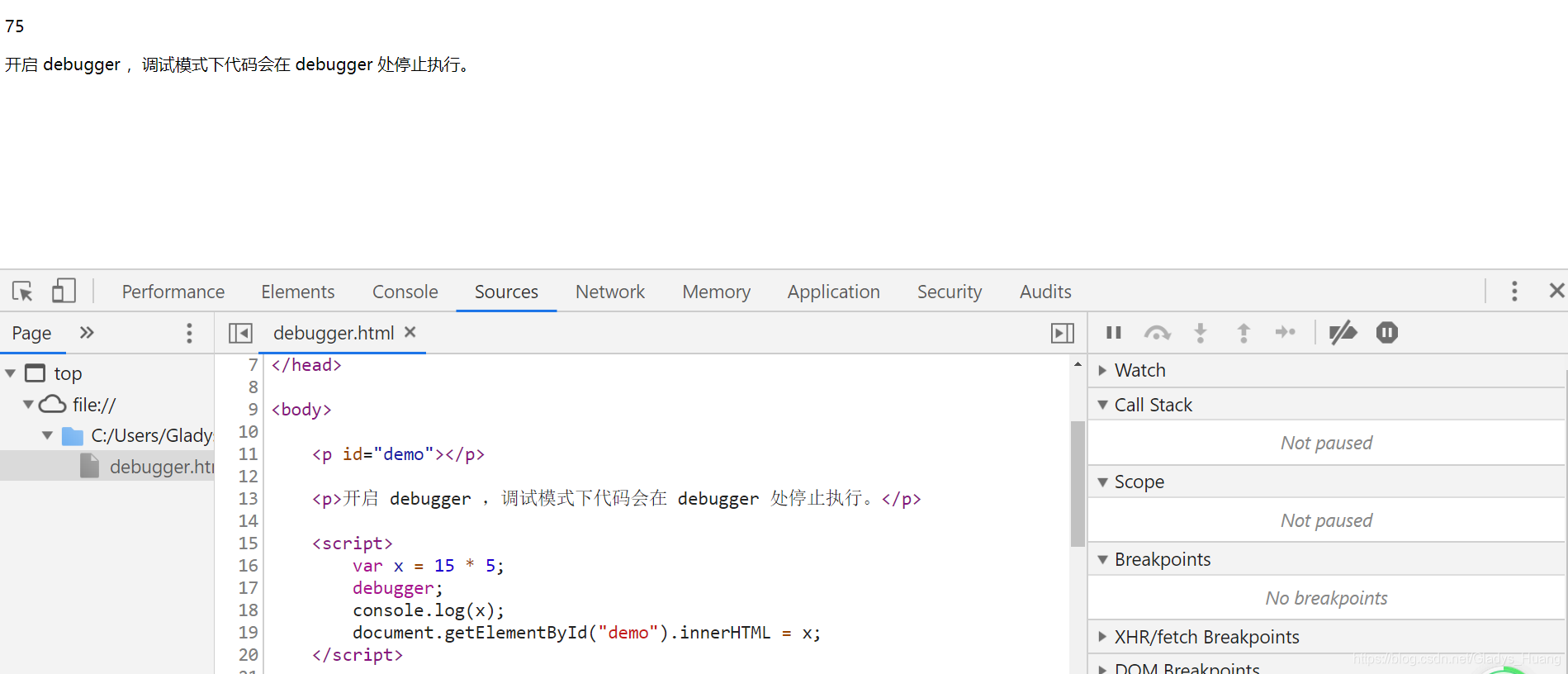Click the document.getElementById code line
1568x674 pixels.
[587, 633]
